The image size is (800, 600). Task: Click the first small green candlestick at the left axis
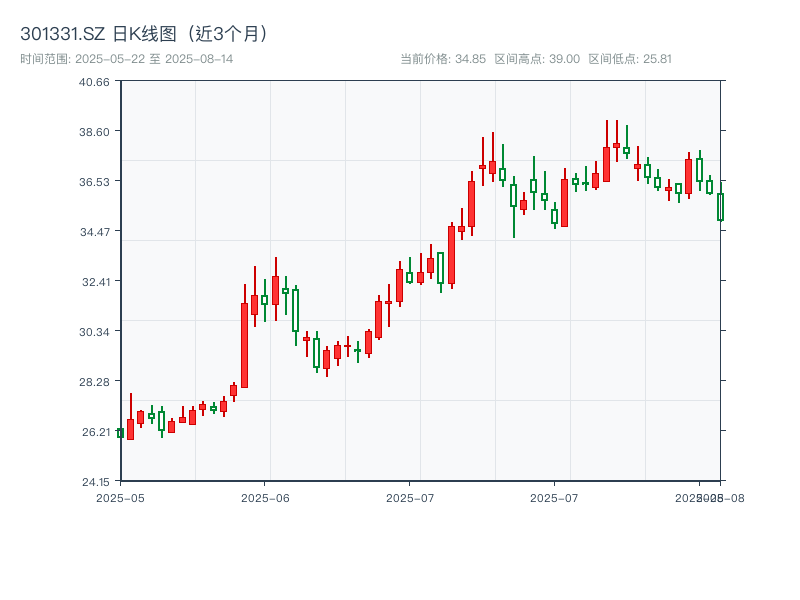click(120, 433)
